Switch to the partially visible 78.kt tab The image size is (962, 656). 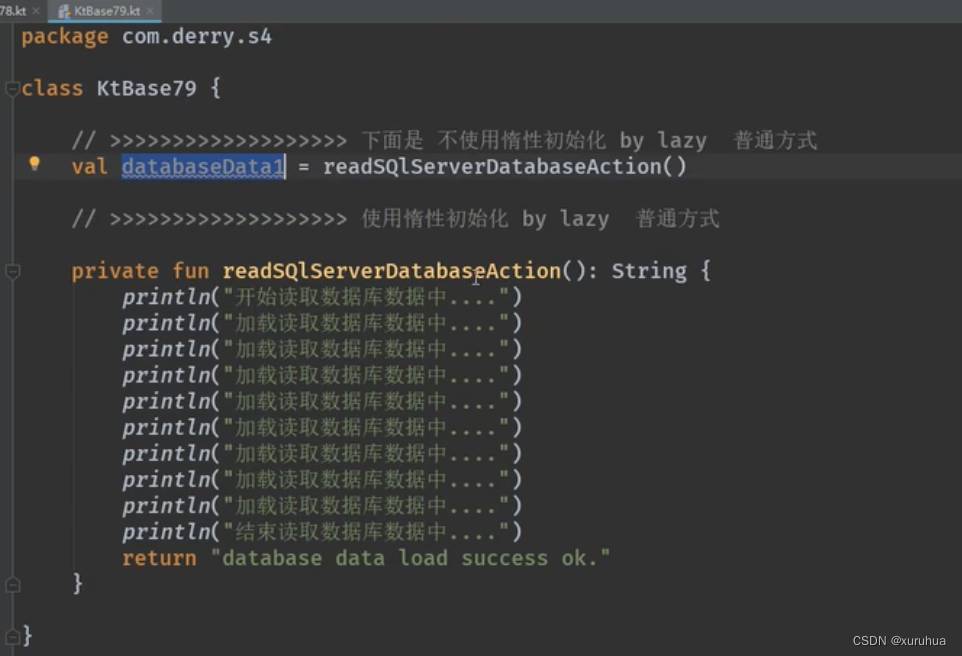tap(12, 11)
